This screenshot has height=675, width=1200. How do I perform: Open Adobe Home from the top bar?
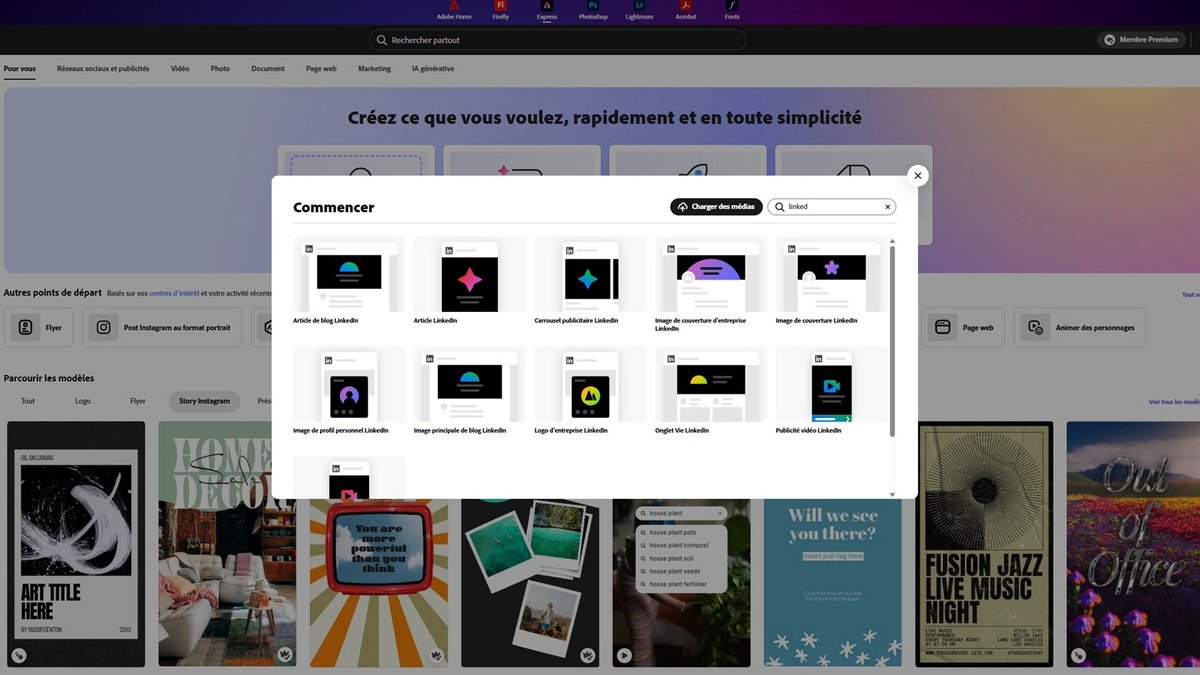pos(454,10)
